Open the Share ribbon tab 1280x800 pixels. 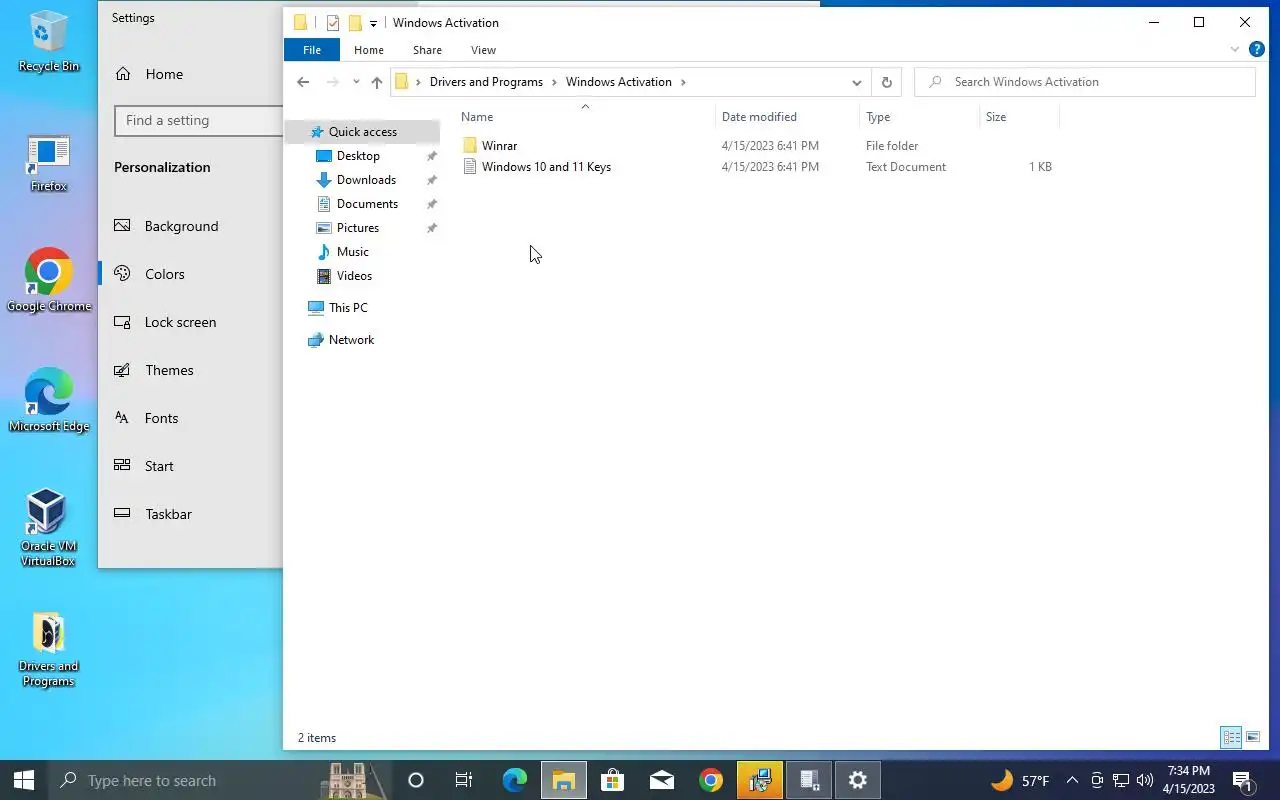[427, 50]
